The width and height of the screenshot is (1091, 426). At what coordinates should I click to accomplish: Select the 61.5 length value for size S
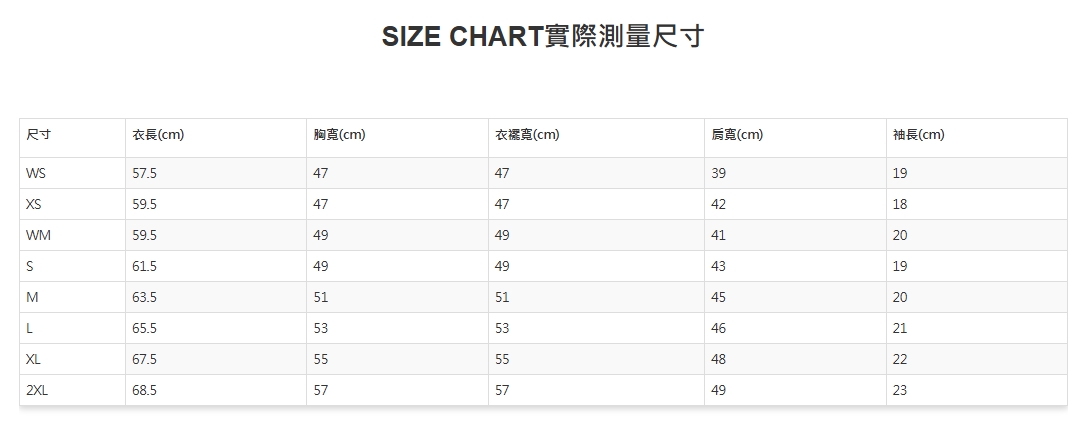point(144,267)
